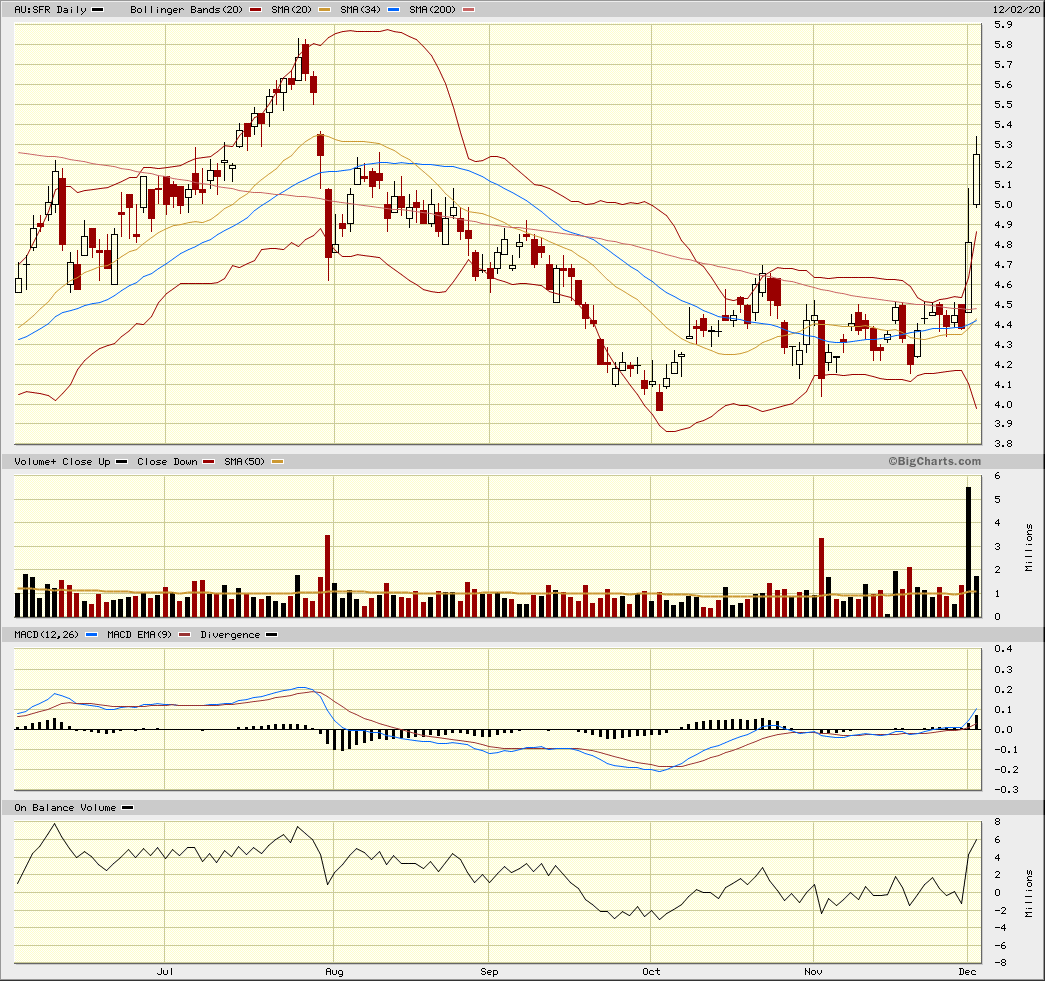Click the Aug month label on time axis
The width and height of the screenshot is (1045, 981).
pyautogui.click(x=335, y=972)
